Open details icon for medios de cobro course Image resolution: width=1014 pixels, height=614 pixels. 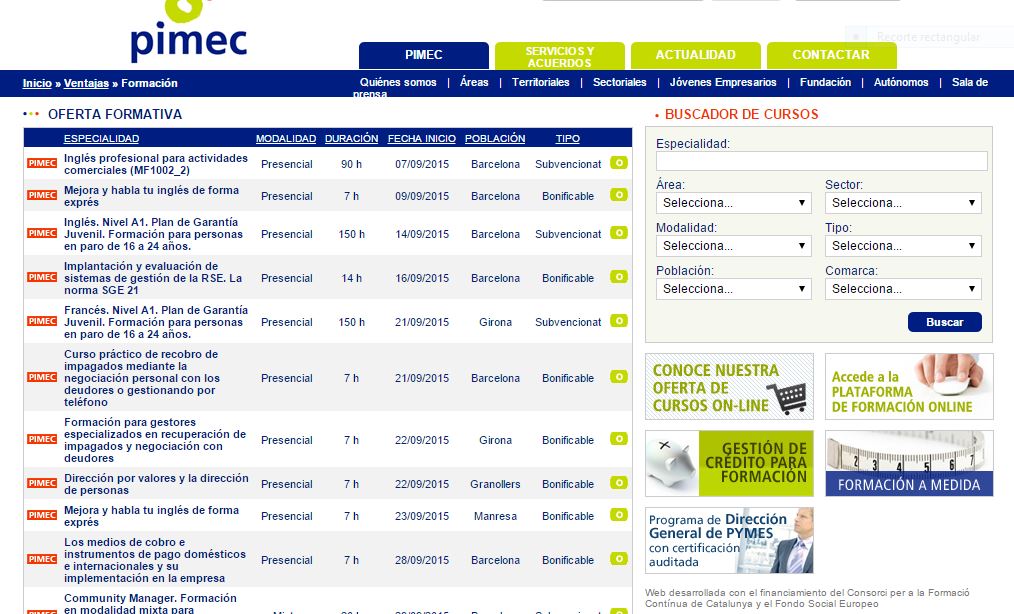coord(619,559)
